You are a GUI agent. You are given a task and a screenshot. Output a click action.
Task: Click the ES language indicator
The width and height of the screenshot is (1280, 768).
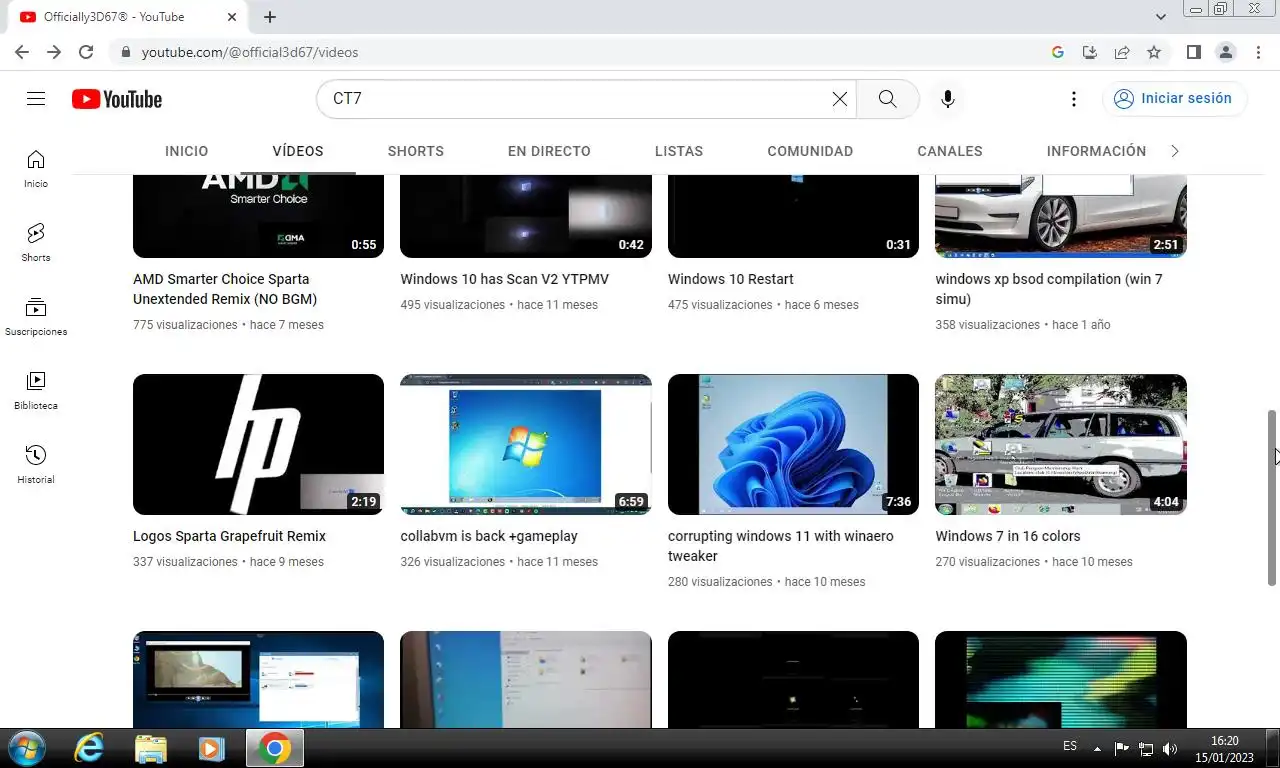(1070, 747)
